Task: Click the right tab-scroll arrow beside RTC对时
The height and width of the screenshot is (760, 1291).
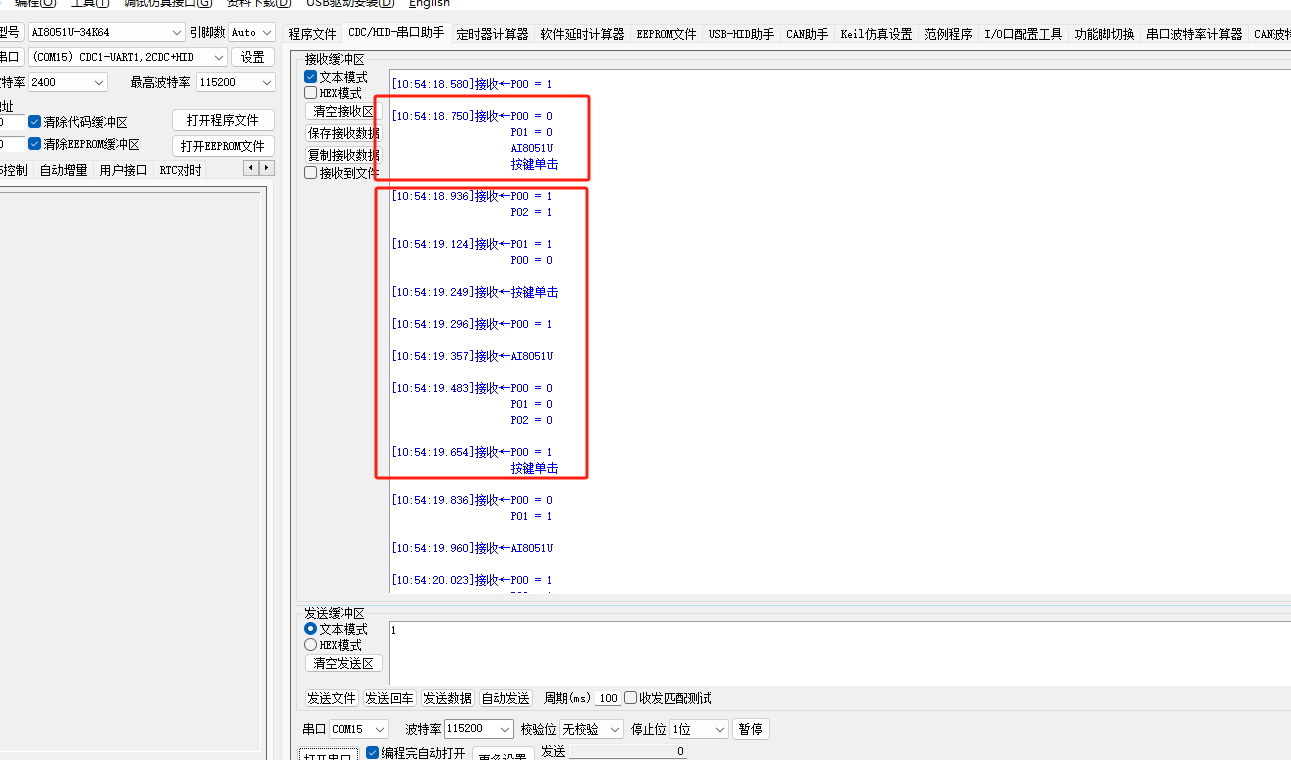Action: (265, 168)
